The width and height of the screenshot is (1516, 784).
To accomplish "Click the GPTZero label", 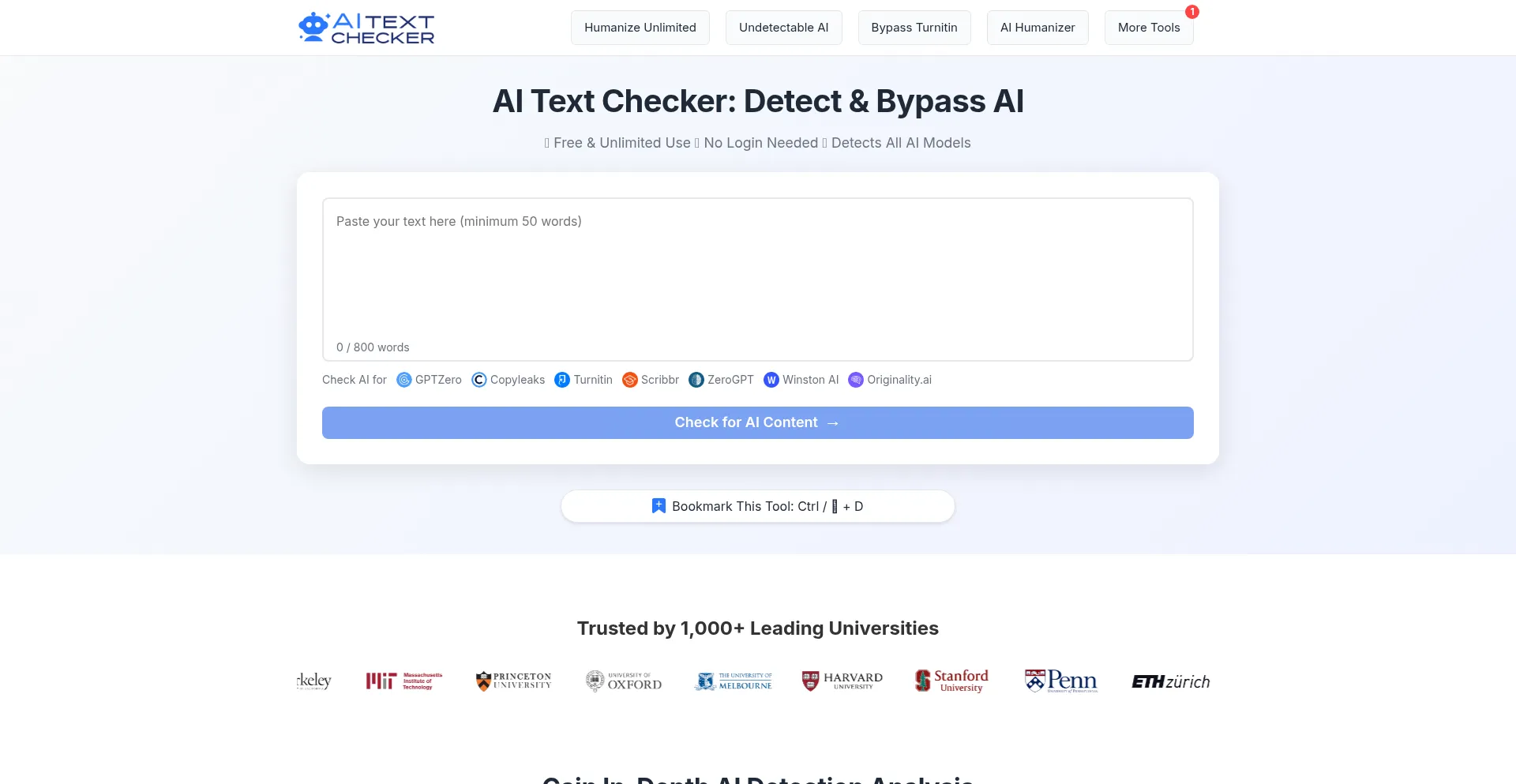I will [x=438, y=380].
